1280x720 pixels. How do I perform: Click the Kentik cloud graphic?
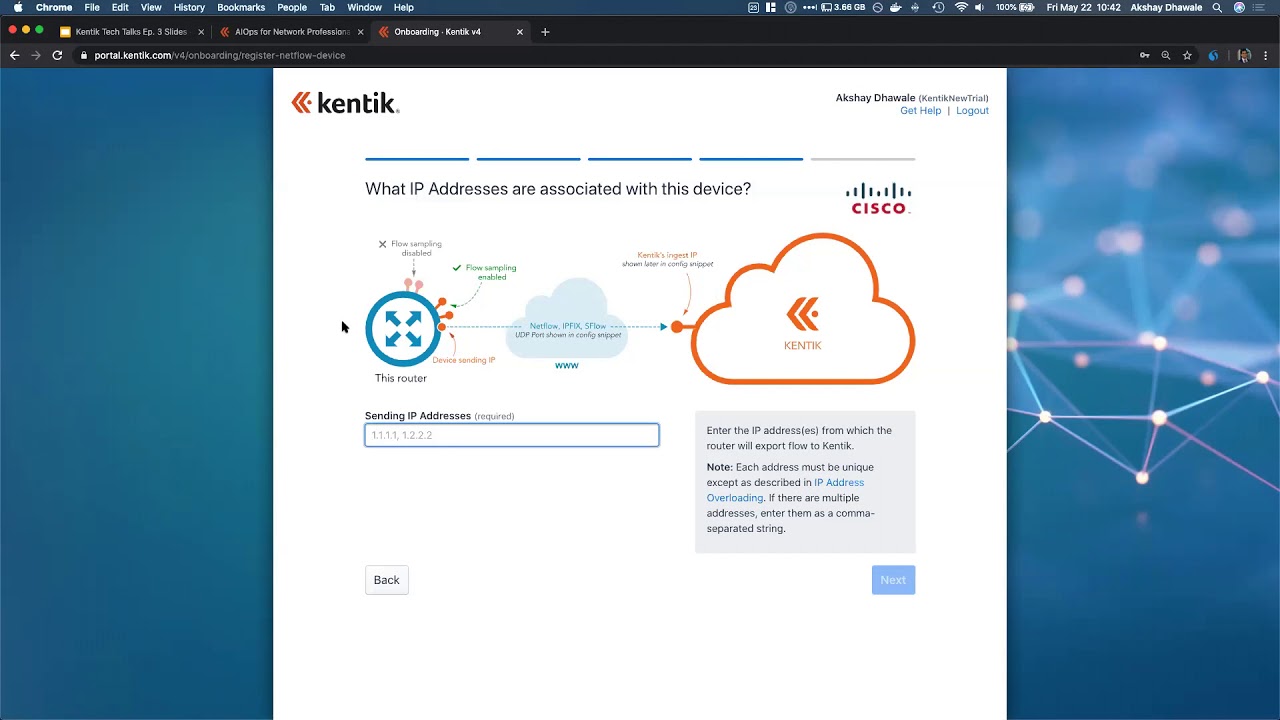[x=803, y=309]
